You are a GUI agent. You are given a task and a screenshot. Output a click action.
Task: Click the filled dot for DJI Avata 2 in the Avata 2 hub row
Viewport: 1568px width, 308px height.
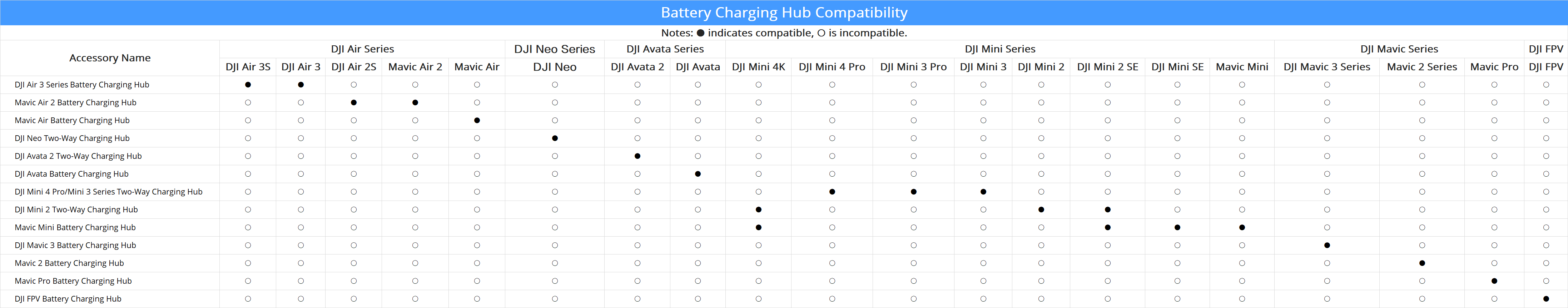click(637, 156)
